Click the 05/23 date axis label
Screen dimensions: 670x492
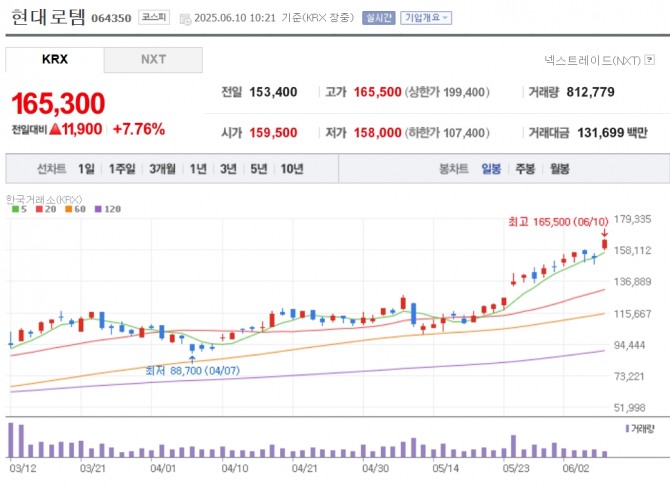point(516,468)
